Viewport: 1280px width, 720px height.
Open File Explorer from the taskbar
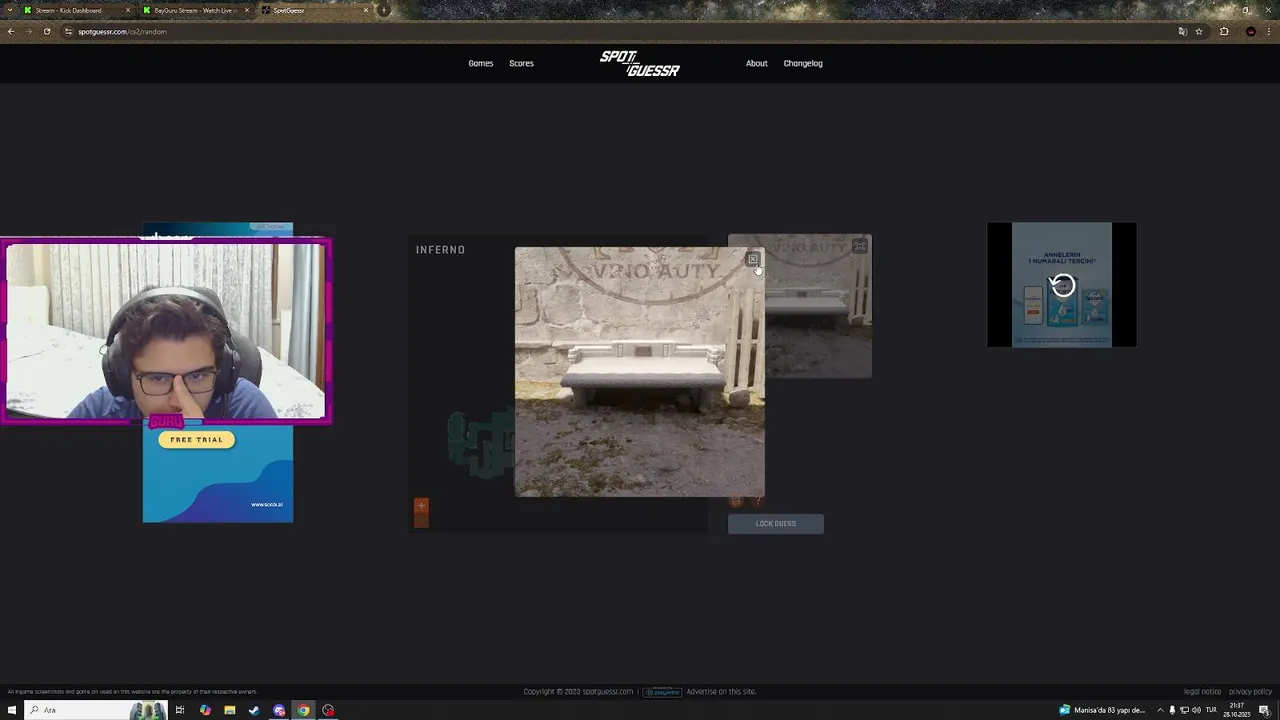tap(229, 710)
